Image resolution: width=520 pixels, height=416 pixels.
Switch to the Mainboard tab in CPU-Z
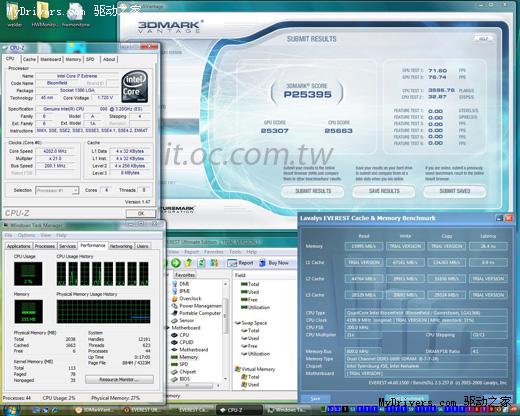coord(51,59)
